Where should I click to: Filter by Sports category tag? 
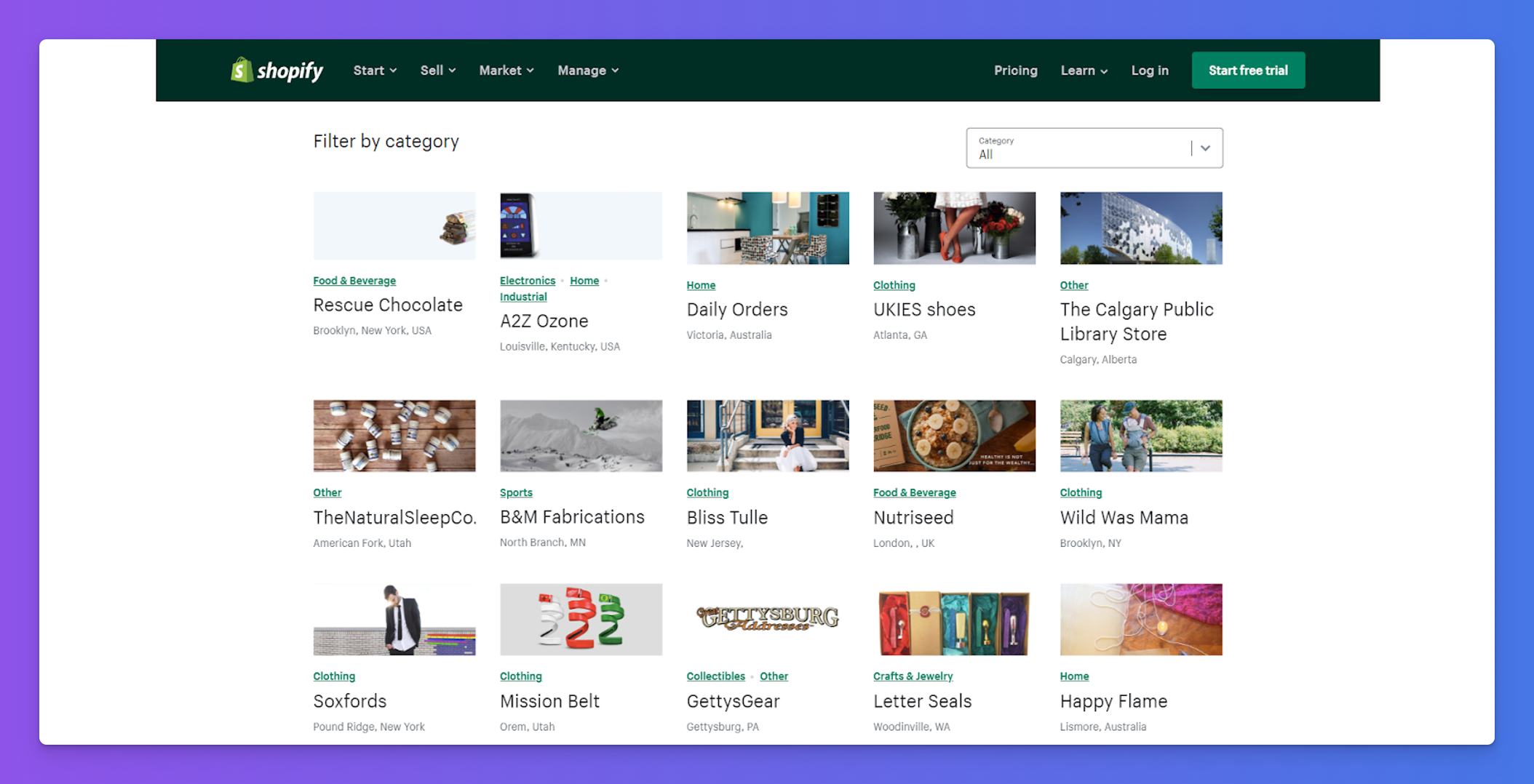click(x=516, y=492)
